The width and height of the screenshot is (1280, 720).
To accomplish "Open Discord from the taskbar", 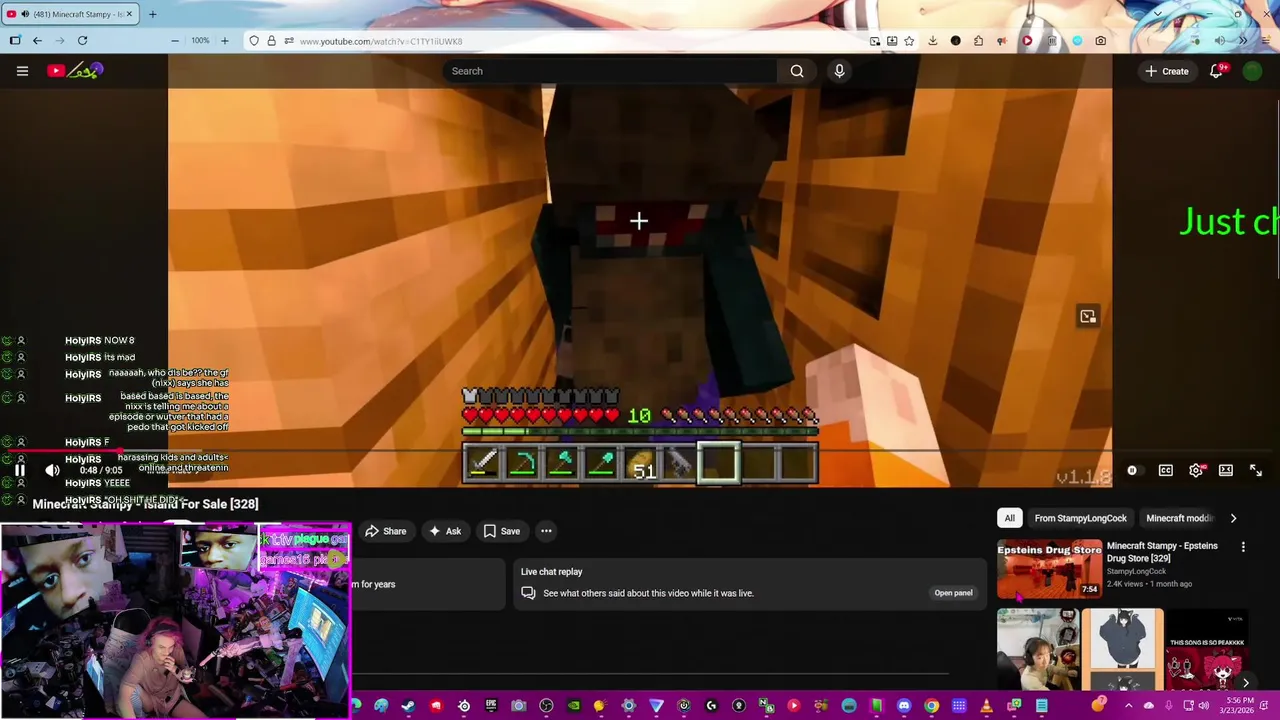I will click(x=904, y=706).
